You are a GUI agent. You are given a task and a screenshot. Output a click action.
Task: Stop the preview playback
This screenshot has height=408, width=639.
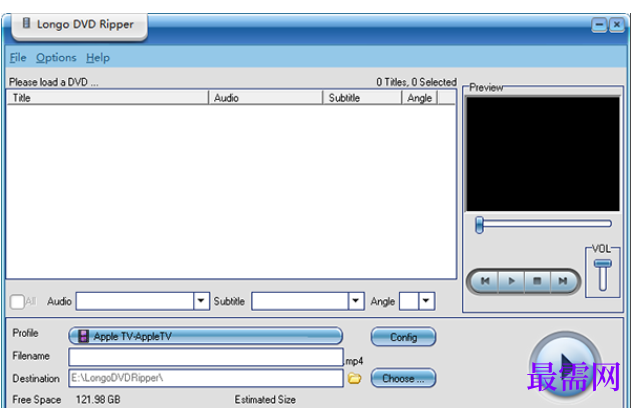tap(537, 281)
